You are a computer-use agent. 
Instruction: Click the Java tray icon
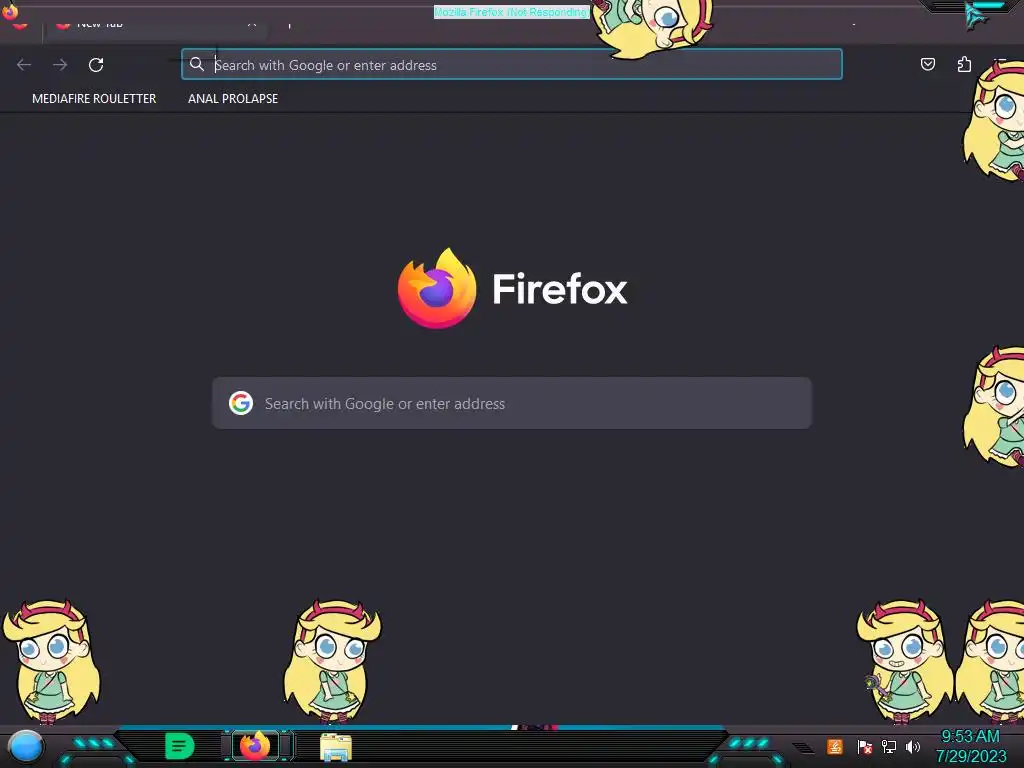[x=835, y=746]
